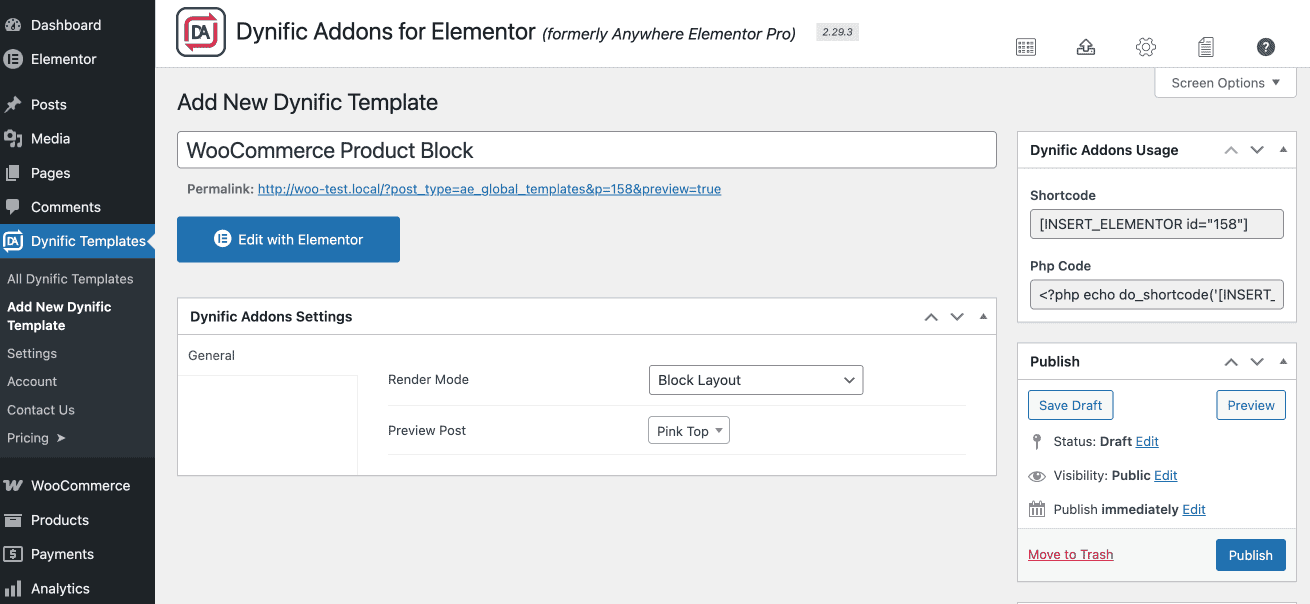Click Edit with Elementor button
Viewport: 1310px width, 604px height.
(288, 240)
